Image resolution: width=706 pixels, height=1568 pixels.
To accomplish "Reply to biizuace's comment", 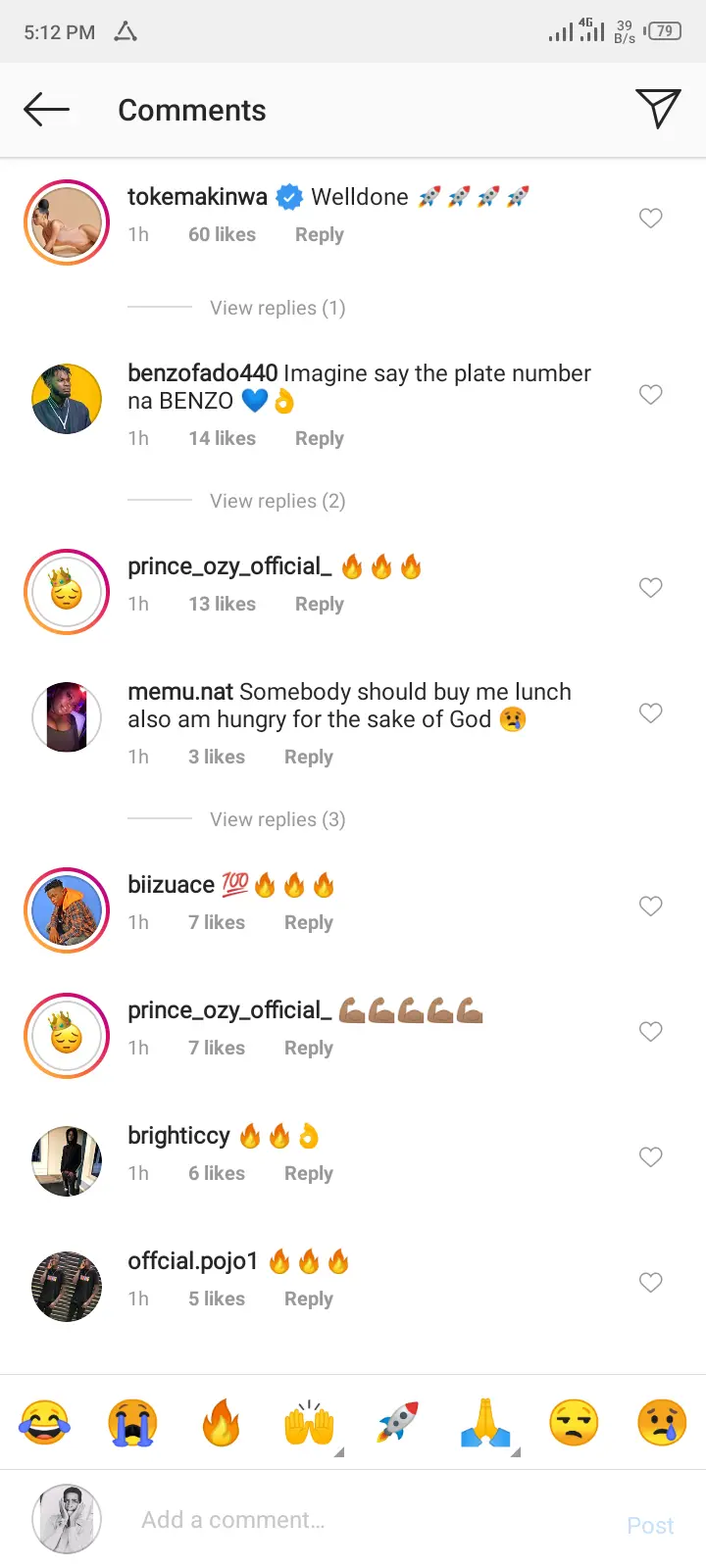I will [308, 922].
